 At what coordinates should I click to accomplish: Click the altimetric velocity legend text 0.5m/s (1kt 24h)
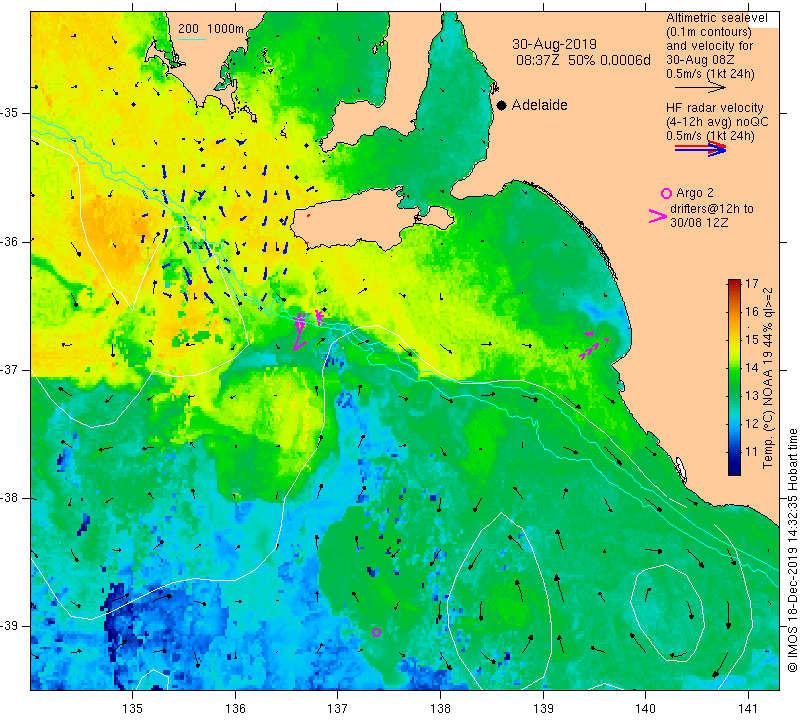[710, 74]
